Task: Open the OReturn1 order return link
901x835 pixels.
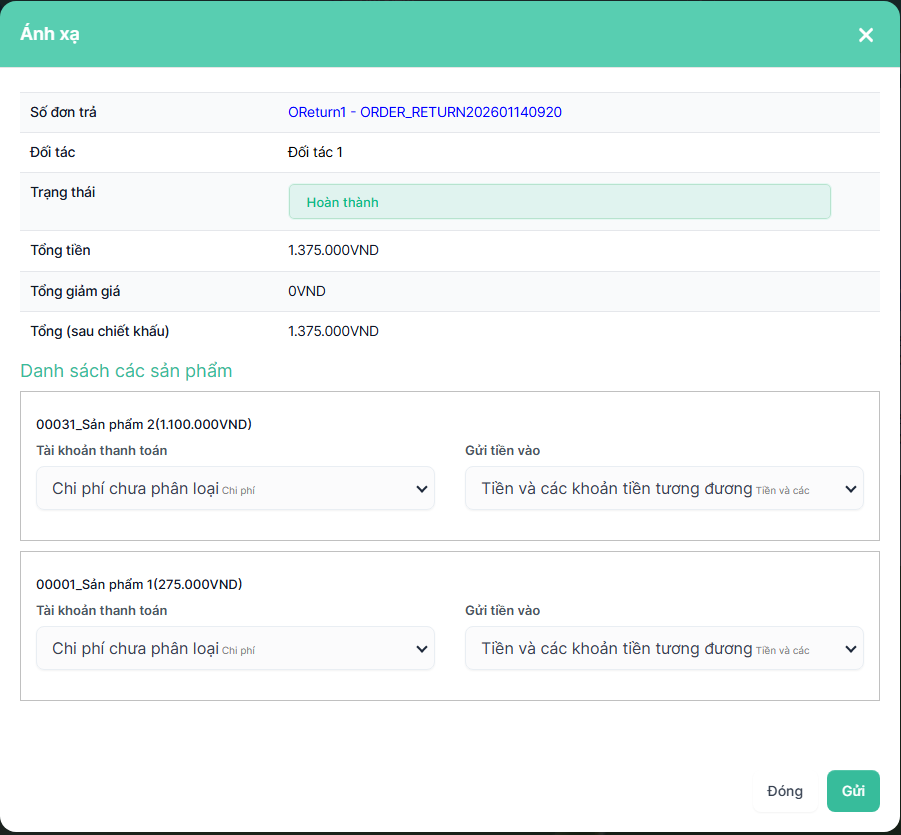Action: tap(424, 112)
